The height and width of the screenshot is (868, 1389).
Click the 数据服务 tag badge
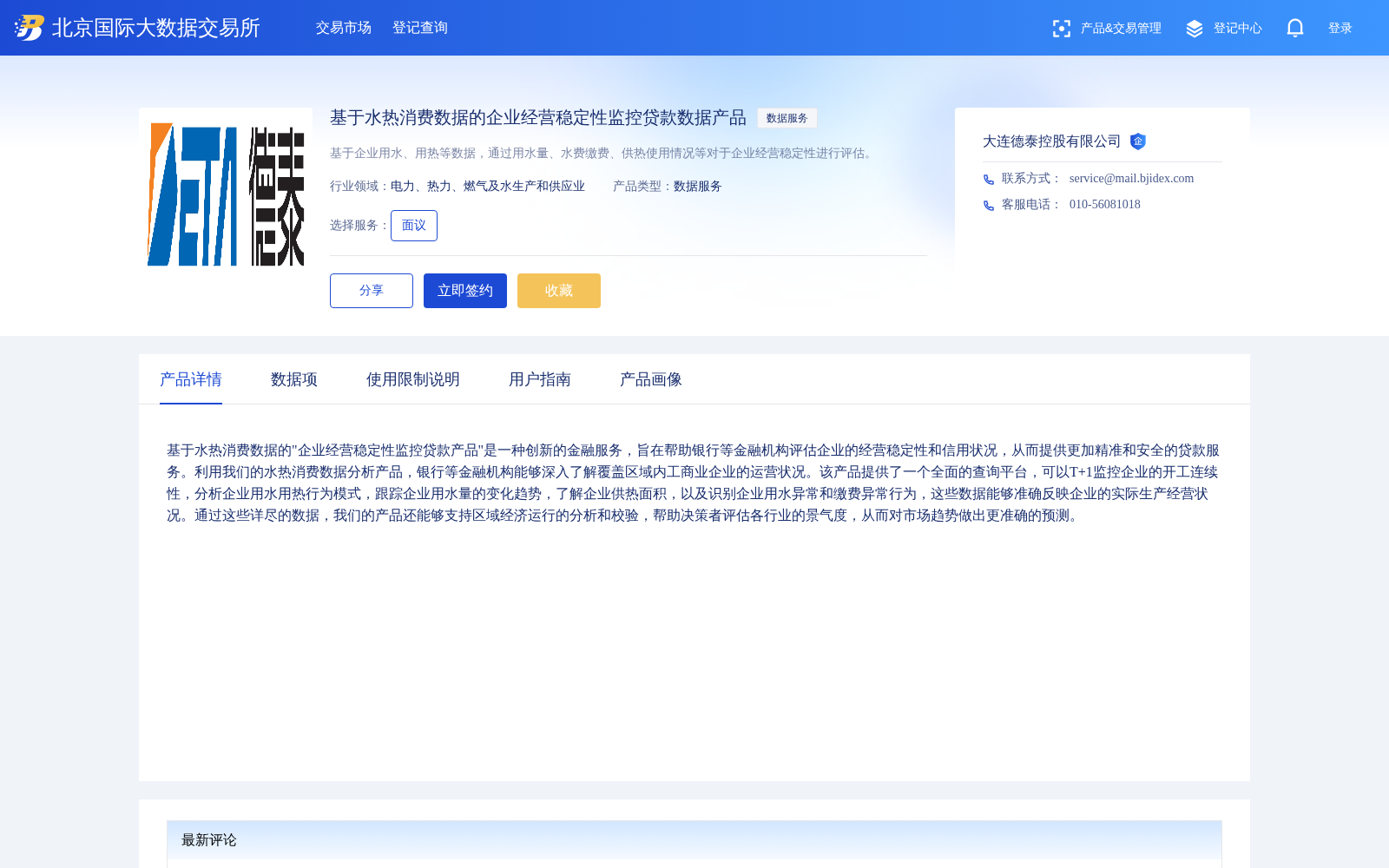[x=787, y=118]
